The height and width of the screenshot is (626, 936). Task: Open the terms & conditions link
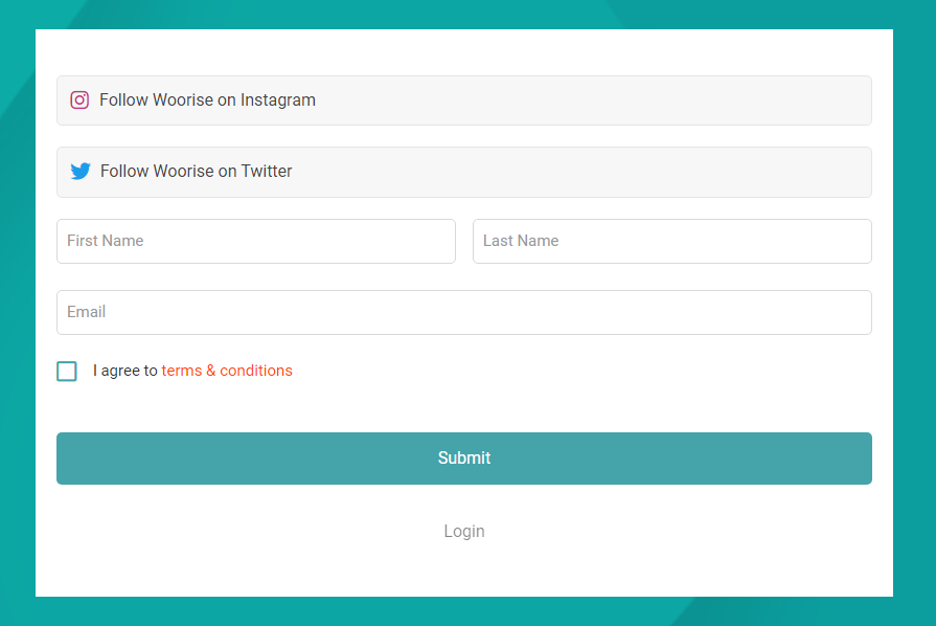tap(227, 371)
